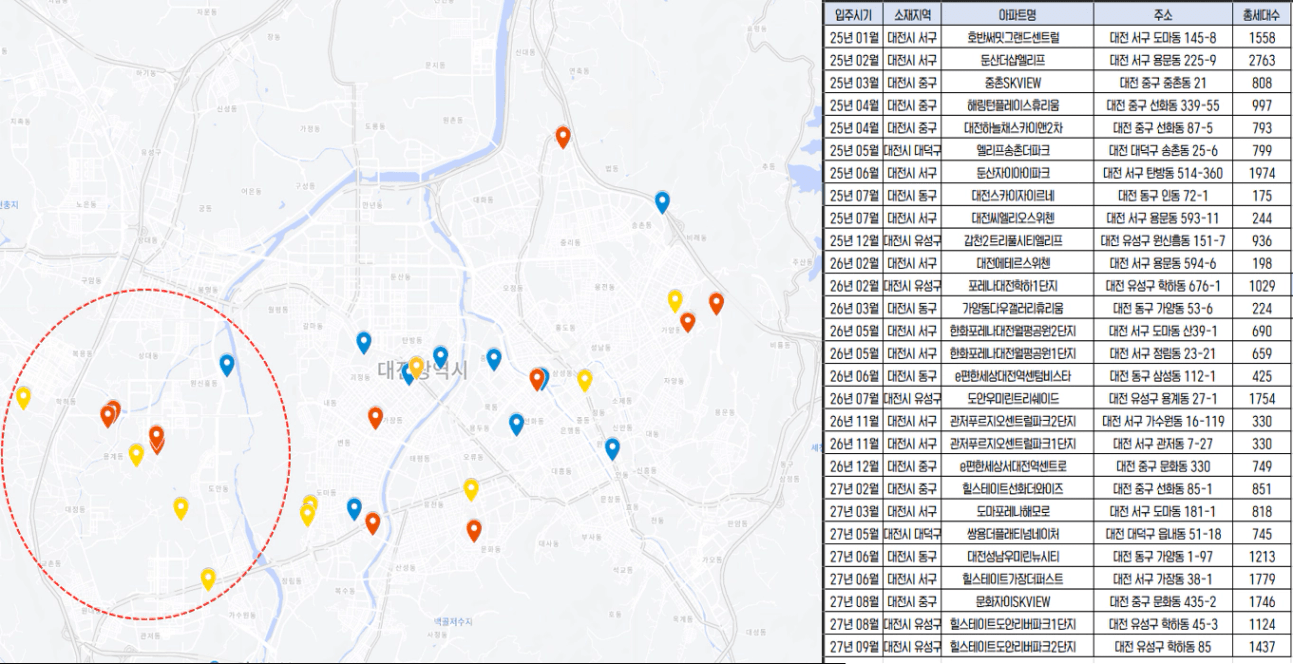Click the red pin overlapping a blue pin at 삼성동

pyautogui.click(x=537, y=379)
